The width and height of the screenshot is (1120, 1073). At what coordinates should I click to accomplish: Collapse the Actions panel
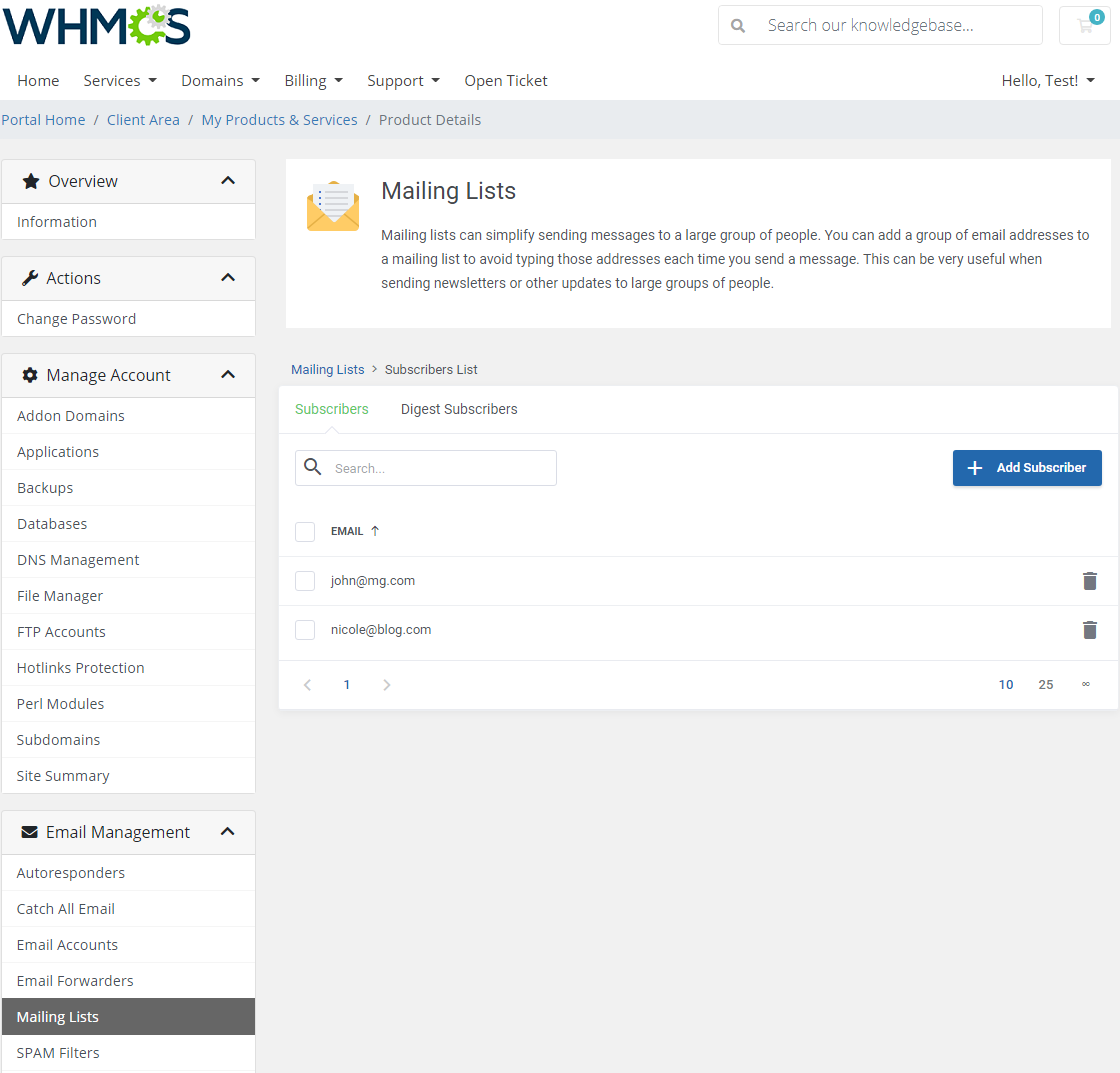point(228,278)
